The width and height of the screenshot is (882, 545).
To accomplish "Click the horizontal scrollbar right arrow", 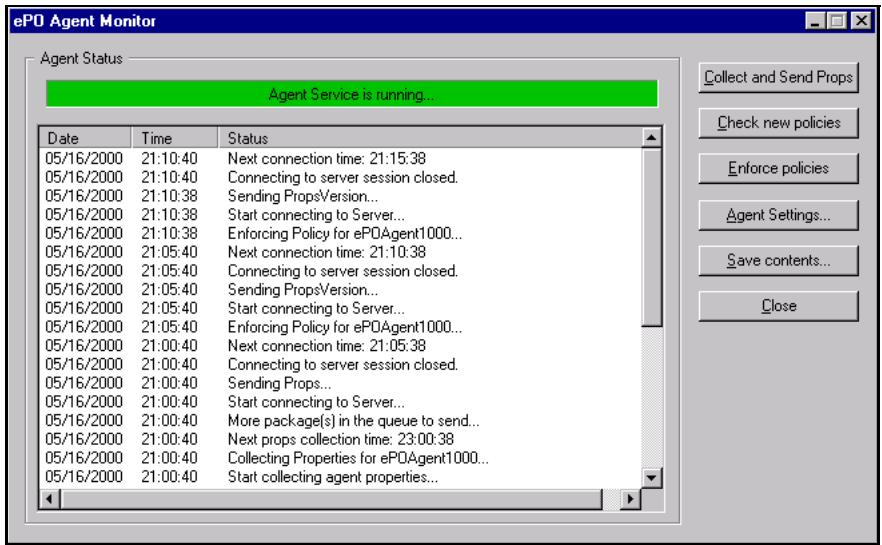I will pos(630,497).
